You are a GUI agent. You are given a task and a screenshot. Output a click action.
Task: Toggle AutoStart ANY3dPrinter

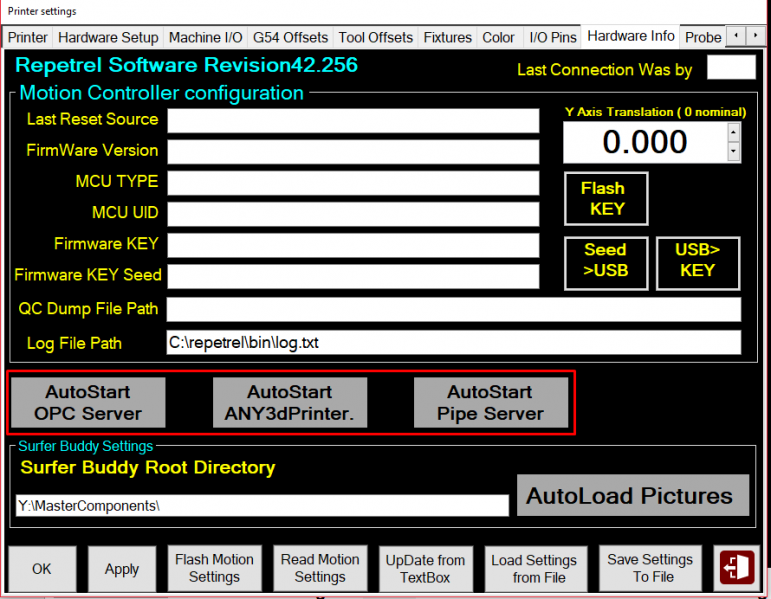coord(290,403)
